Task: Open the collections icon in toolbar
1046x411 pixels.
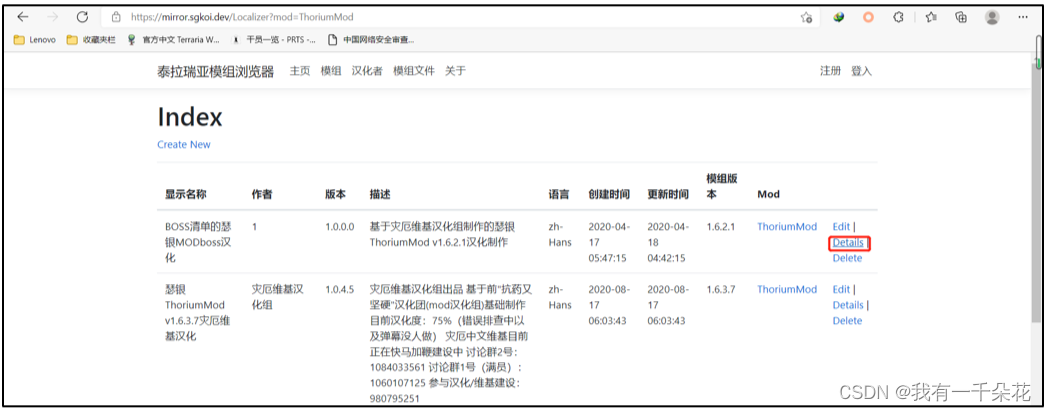Action: pyautogui.click(x=961, y=17)
